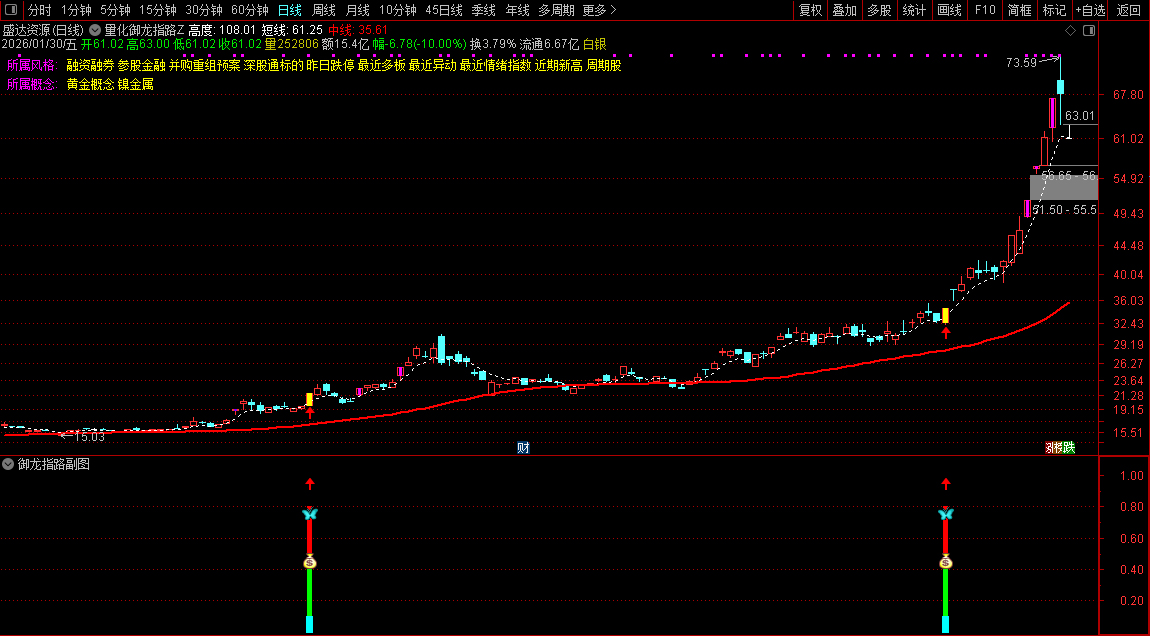
Task: Click the 镍金属 concept tag
Action: (x=136, y=84)
